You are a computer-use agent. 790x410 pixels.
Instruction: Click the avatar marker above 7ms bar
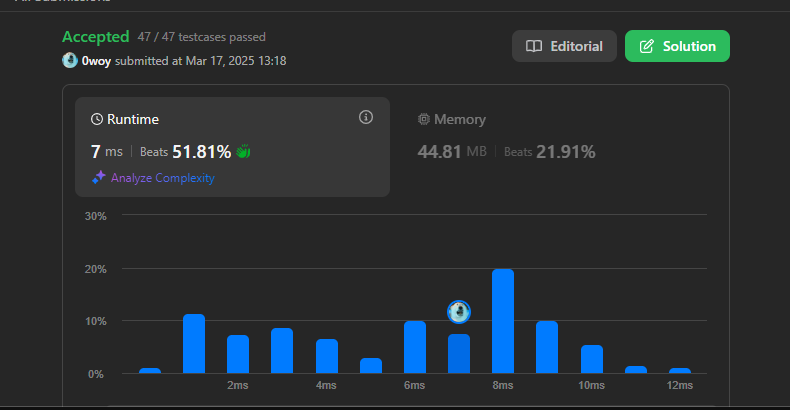[x=459, y=312]
